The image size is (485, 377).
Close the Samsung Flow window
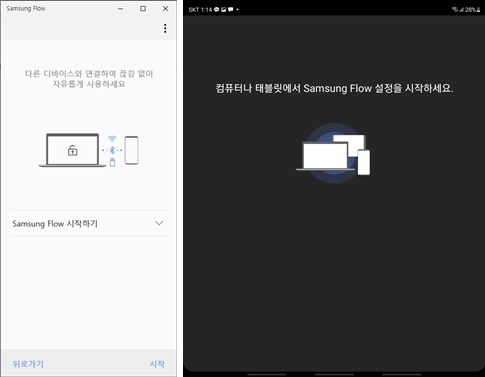(165, 9)
